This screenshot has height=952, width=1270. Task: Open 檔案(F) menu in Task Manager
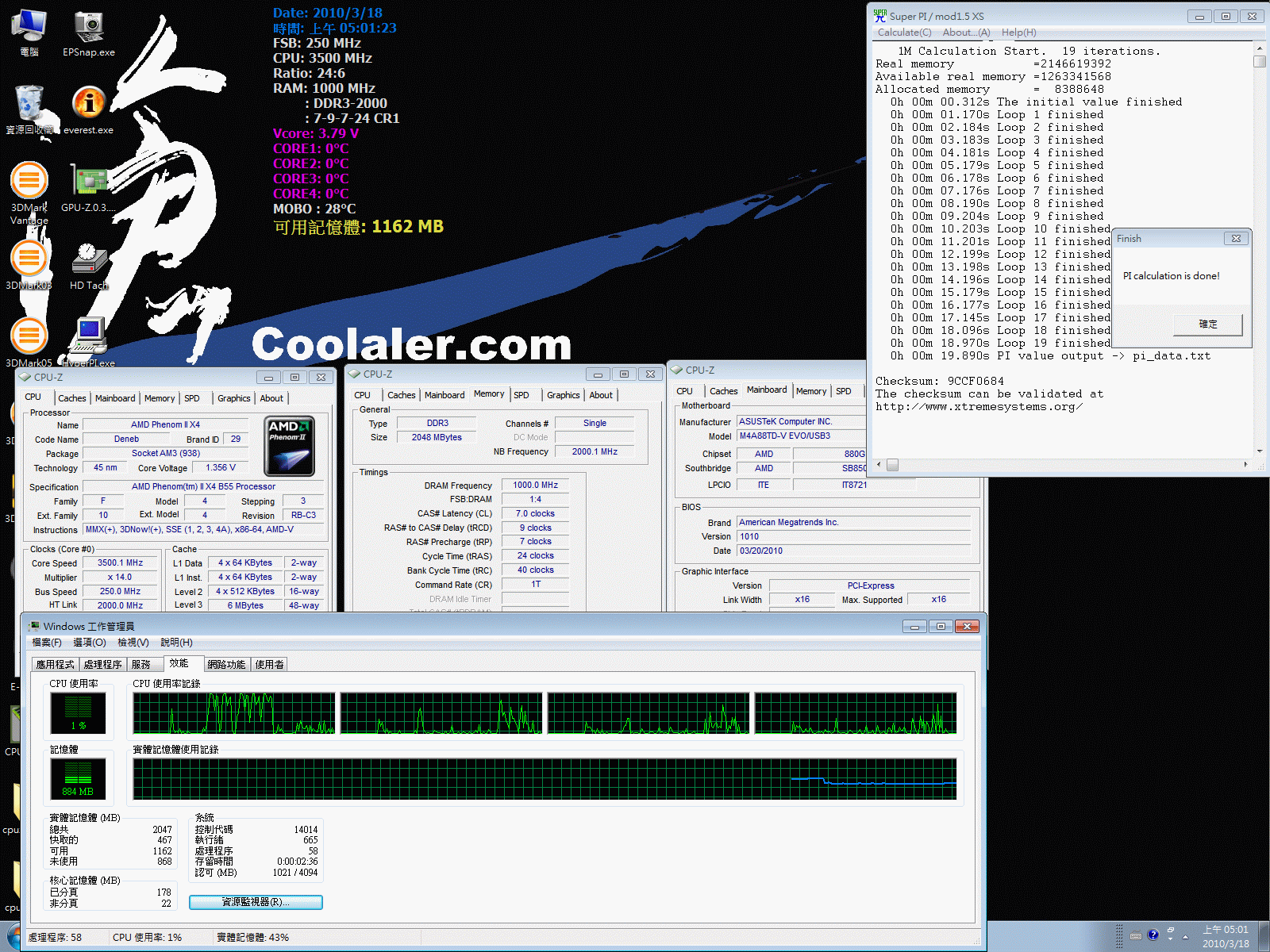[x=47, y=642]
